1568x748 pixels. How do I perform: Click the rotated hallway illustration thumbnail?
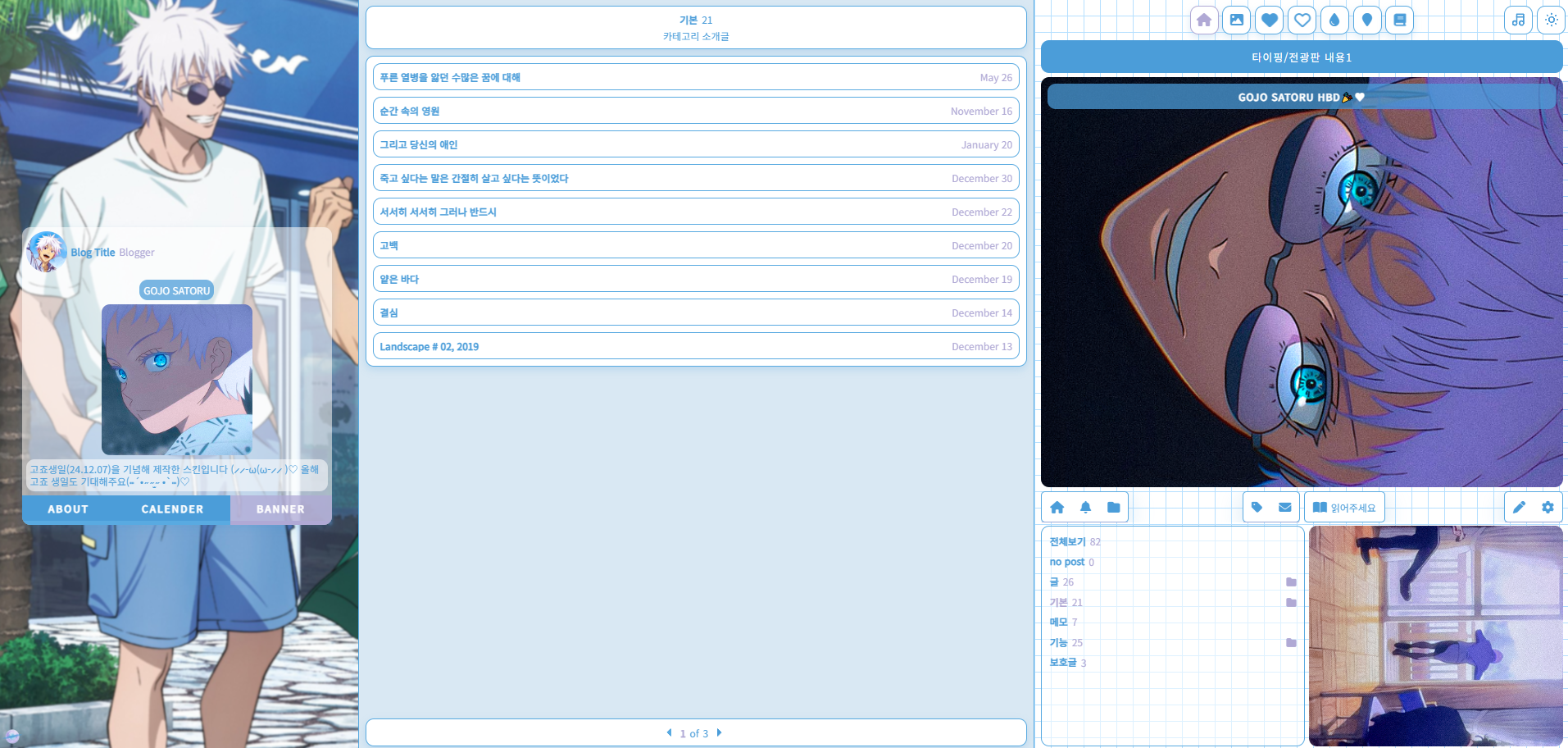[x=1436, y=636]
